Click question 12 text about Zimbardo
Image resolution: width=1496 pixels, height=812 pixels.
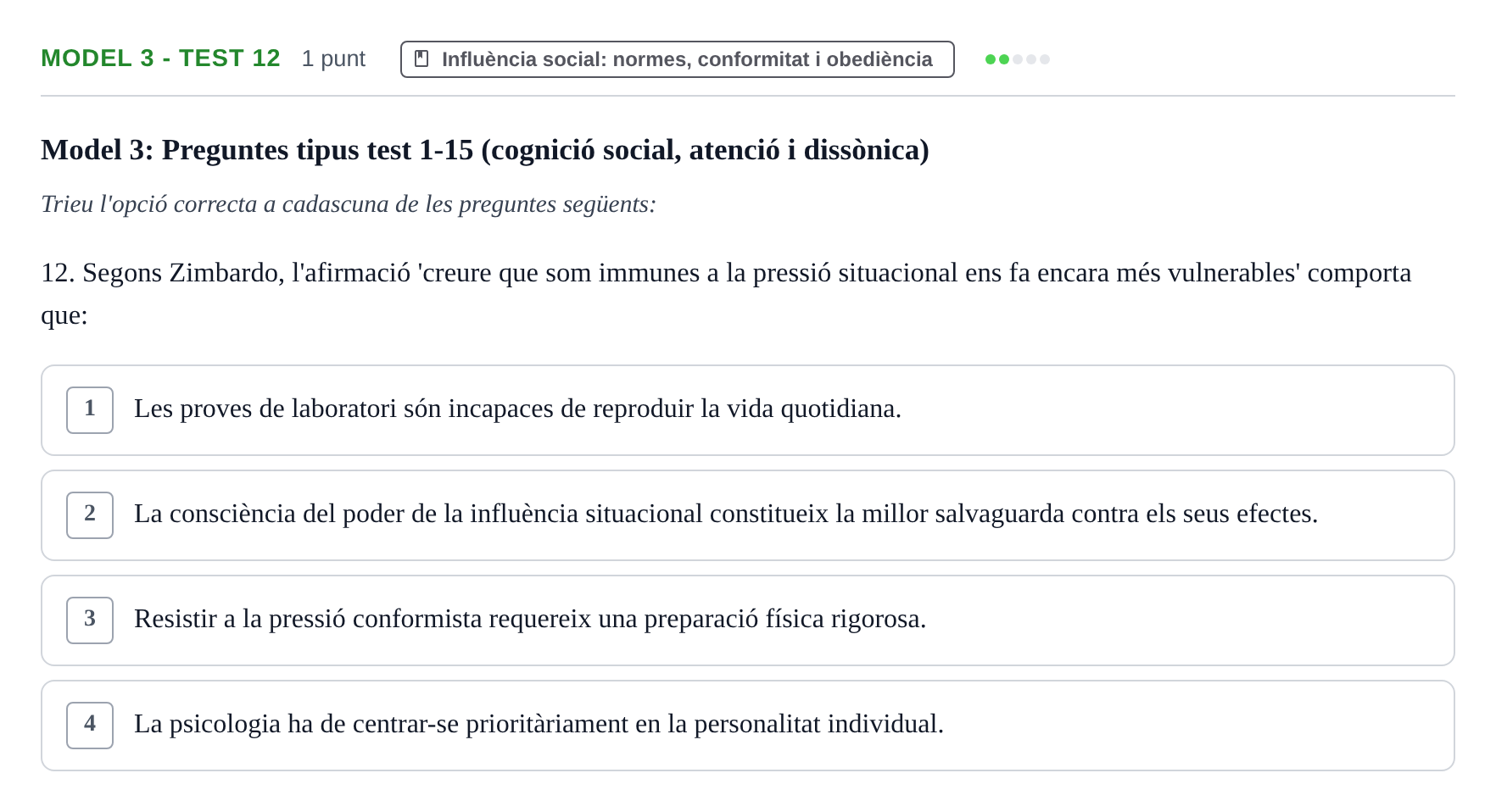[727, 293]
